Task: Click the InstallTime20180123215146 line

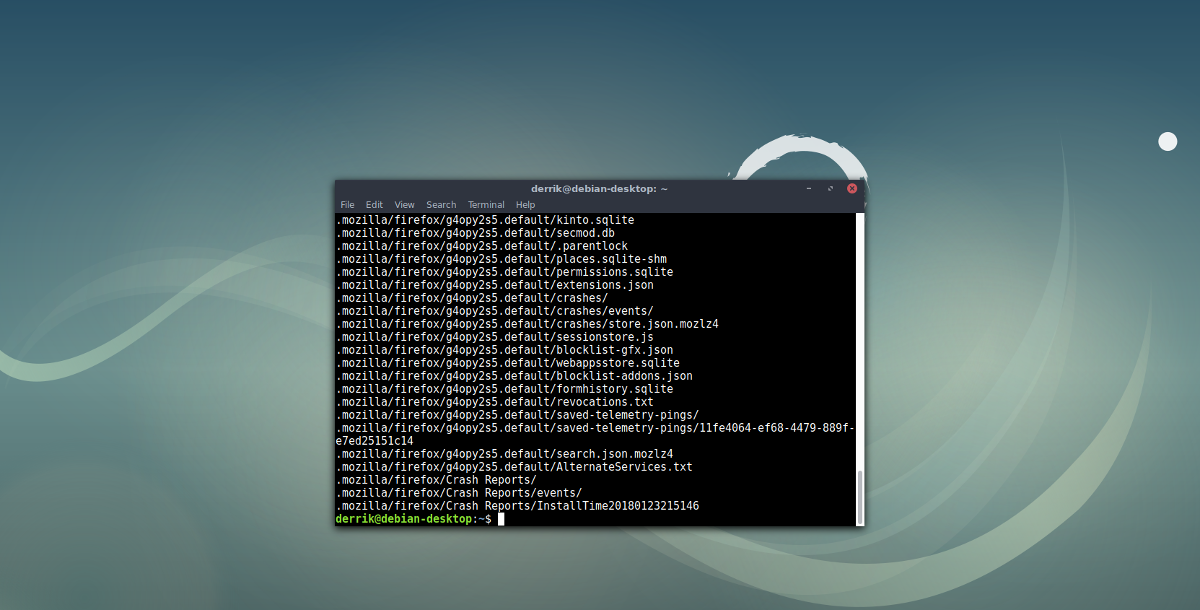Action: [x=518, y=506]
